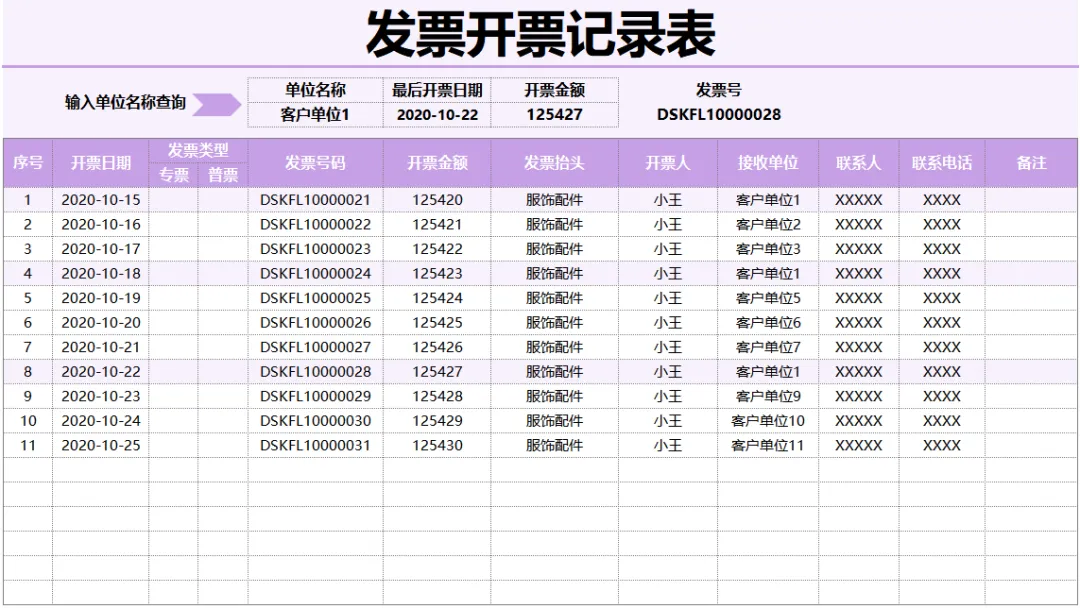Screen dimensions: 1080x609
Task: Click the query result DSKFL10000028 under 发票号
Action: [718, 115]
